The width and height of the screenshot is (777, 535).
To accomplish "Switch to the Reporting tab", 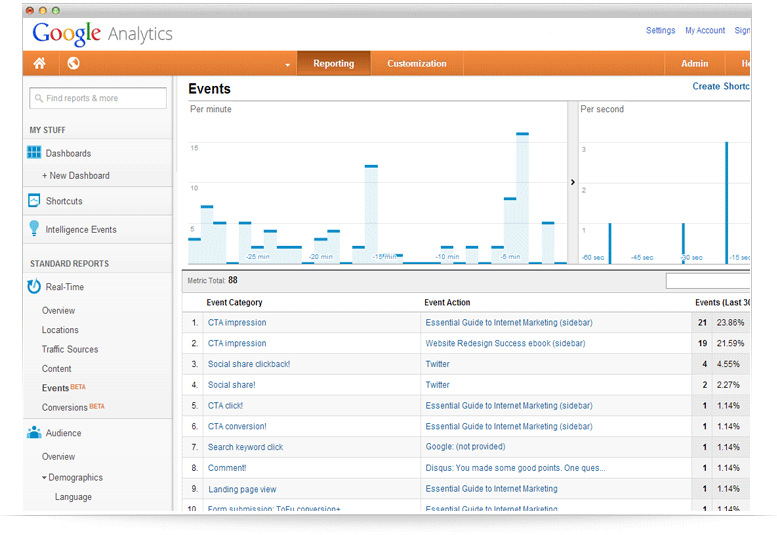I will tap(333, 63).
